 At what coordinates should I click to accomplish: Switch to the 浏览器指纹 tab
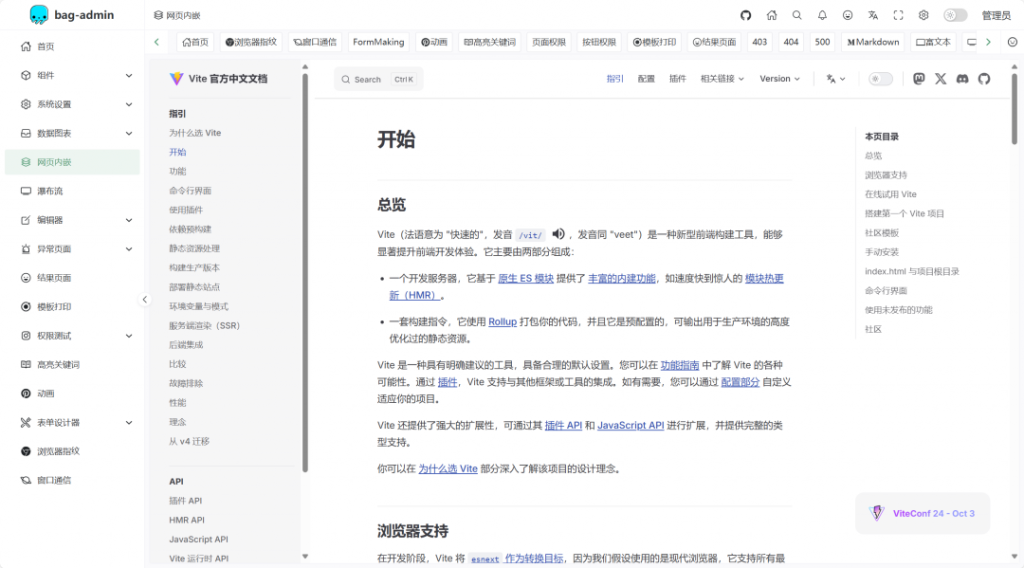(251, 42)
